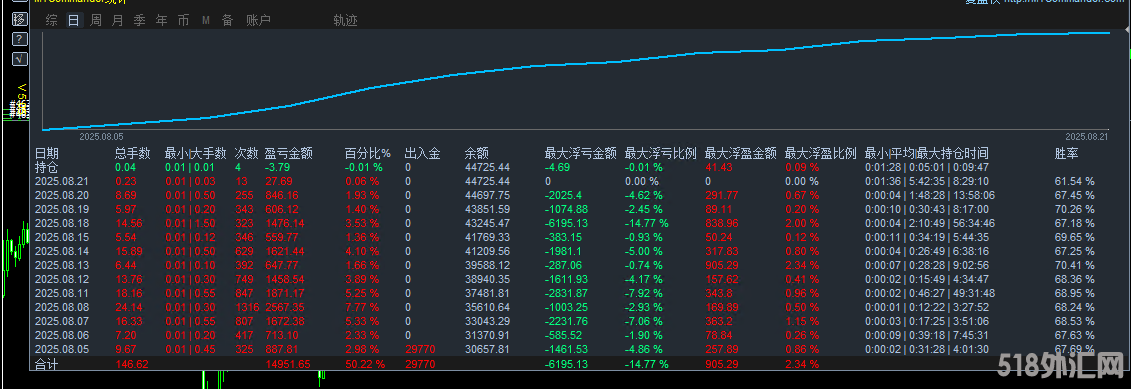Click the 70.41 % win rate cell
This screenshot has height=389, width=1131.
pyautogui.click(x=1074, y=265)
